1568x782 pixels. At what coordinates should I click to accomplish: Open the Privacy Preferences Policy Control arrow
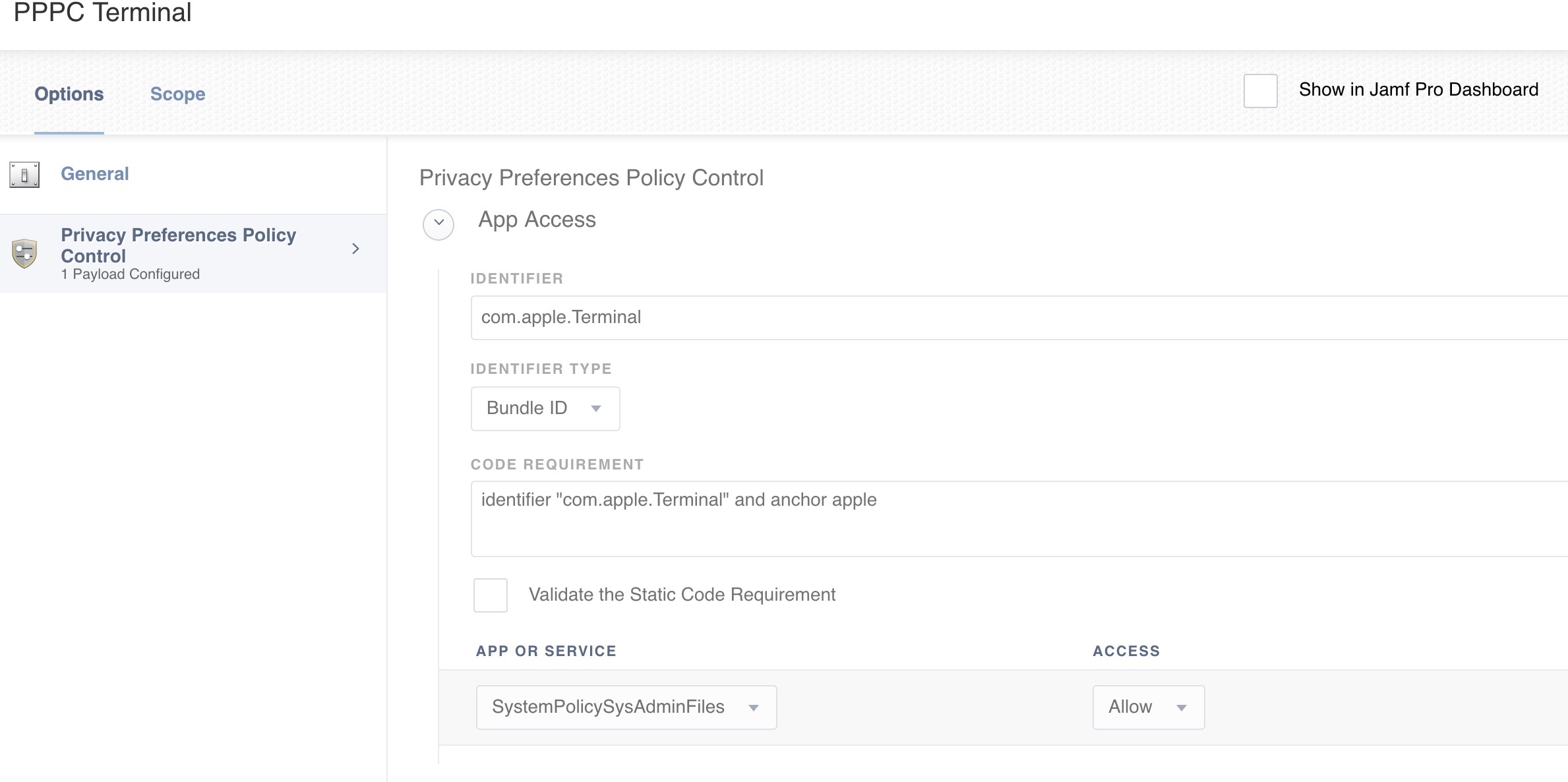pos(355,249)
